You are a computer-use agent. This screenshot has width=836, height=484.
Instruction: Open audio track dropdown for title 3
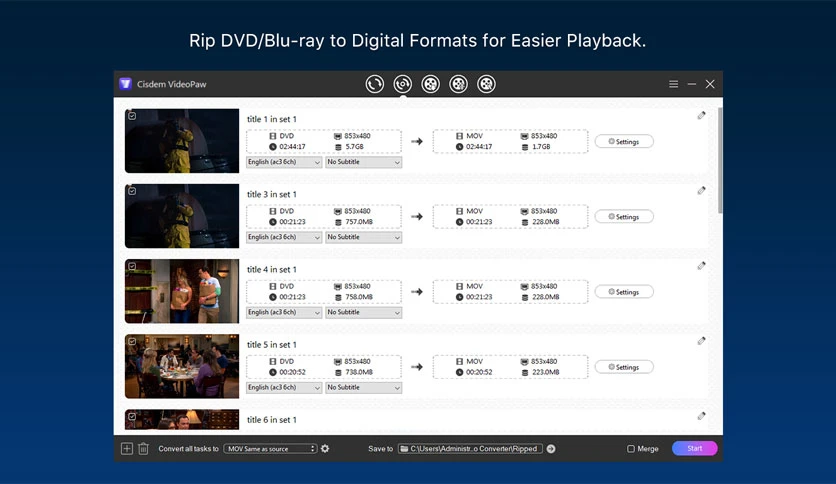pos(284,237)
